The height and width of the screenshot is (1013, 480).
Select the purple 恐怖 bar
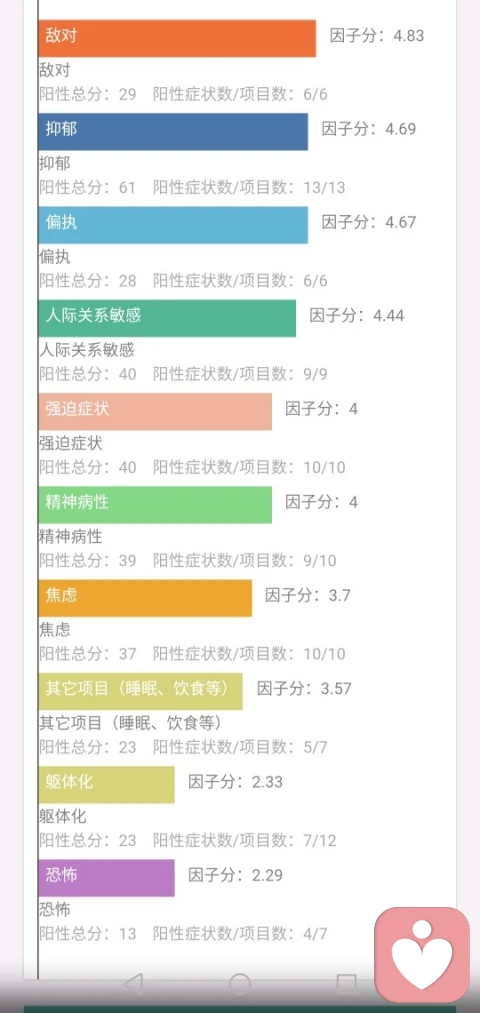106,878
